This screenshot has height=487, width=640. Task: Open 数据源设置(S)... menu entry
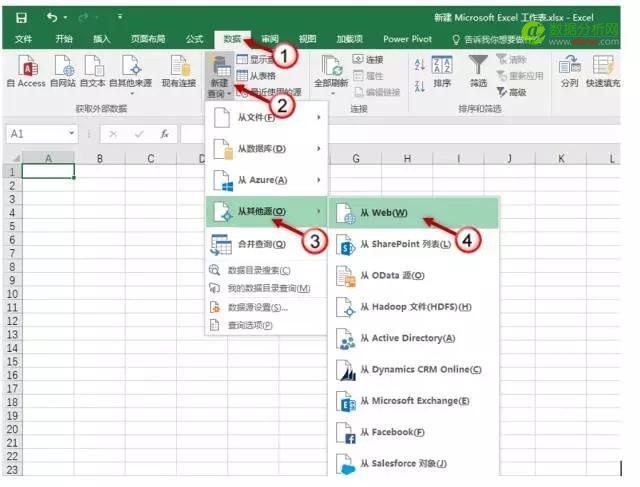click(x=267, y=307)
